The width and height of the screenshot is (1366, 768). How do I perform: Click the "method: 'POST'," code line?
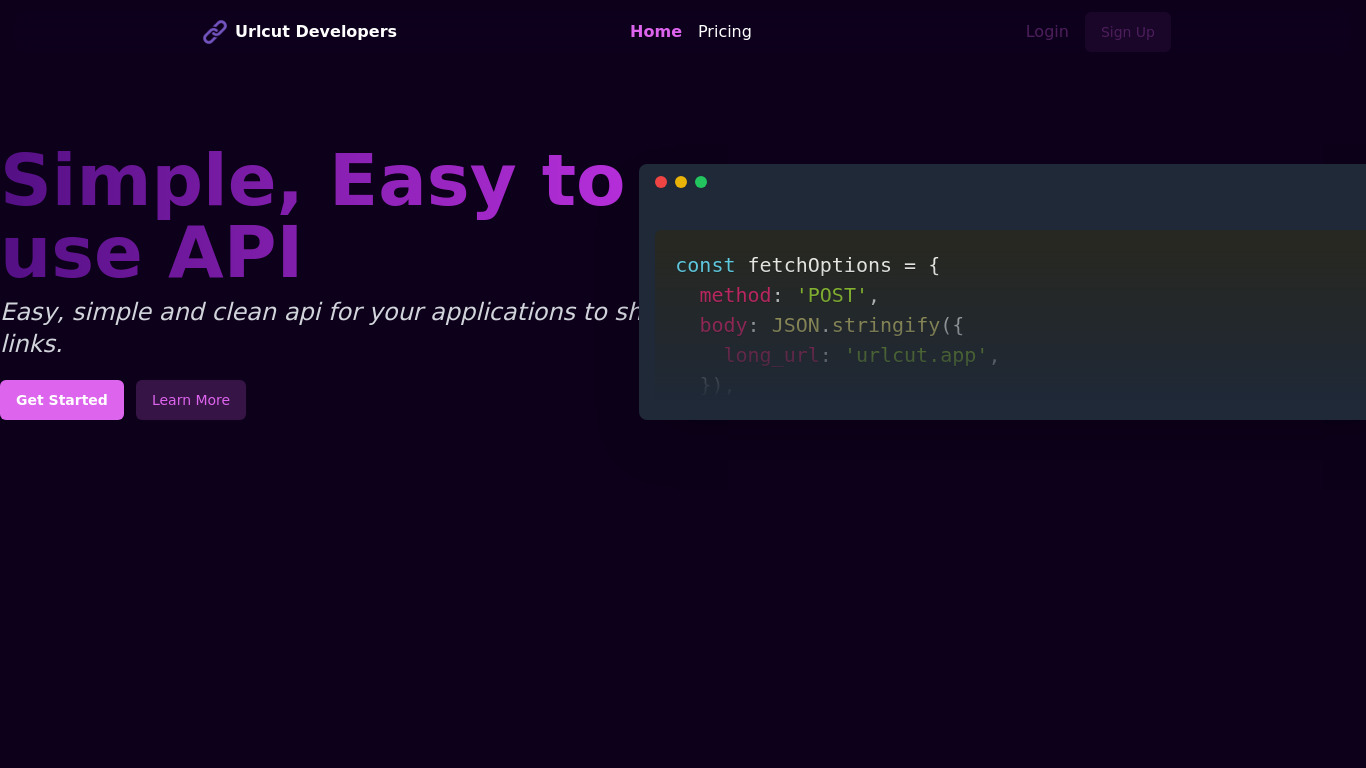click(x=790, y=295)
